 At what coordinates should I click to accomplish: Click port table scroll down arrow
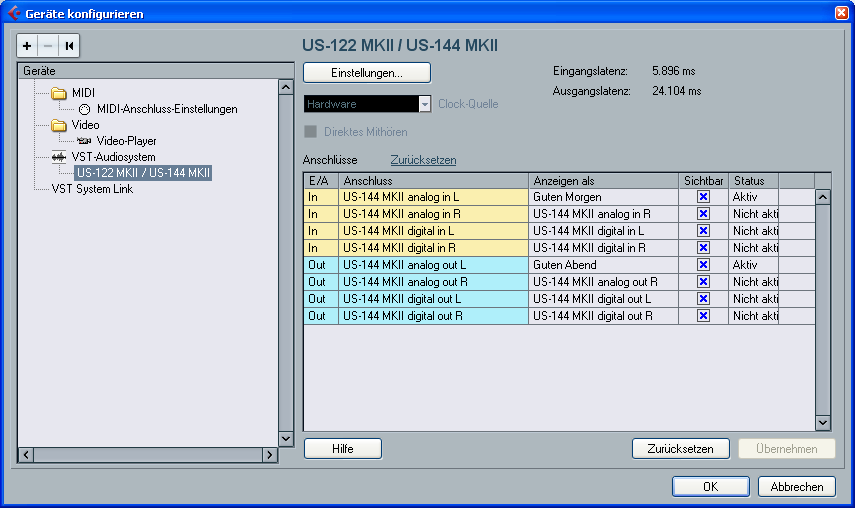(823, 422)
